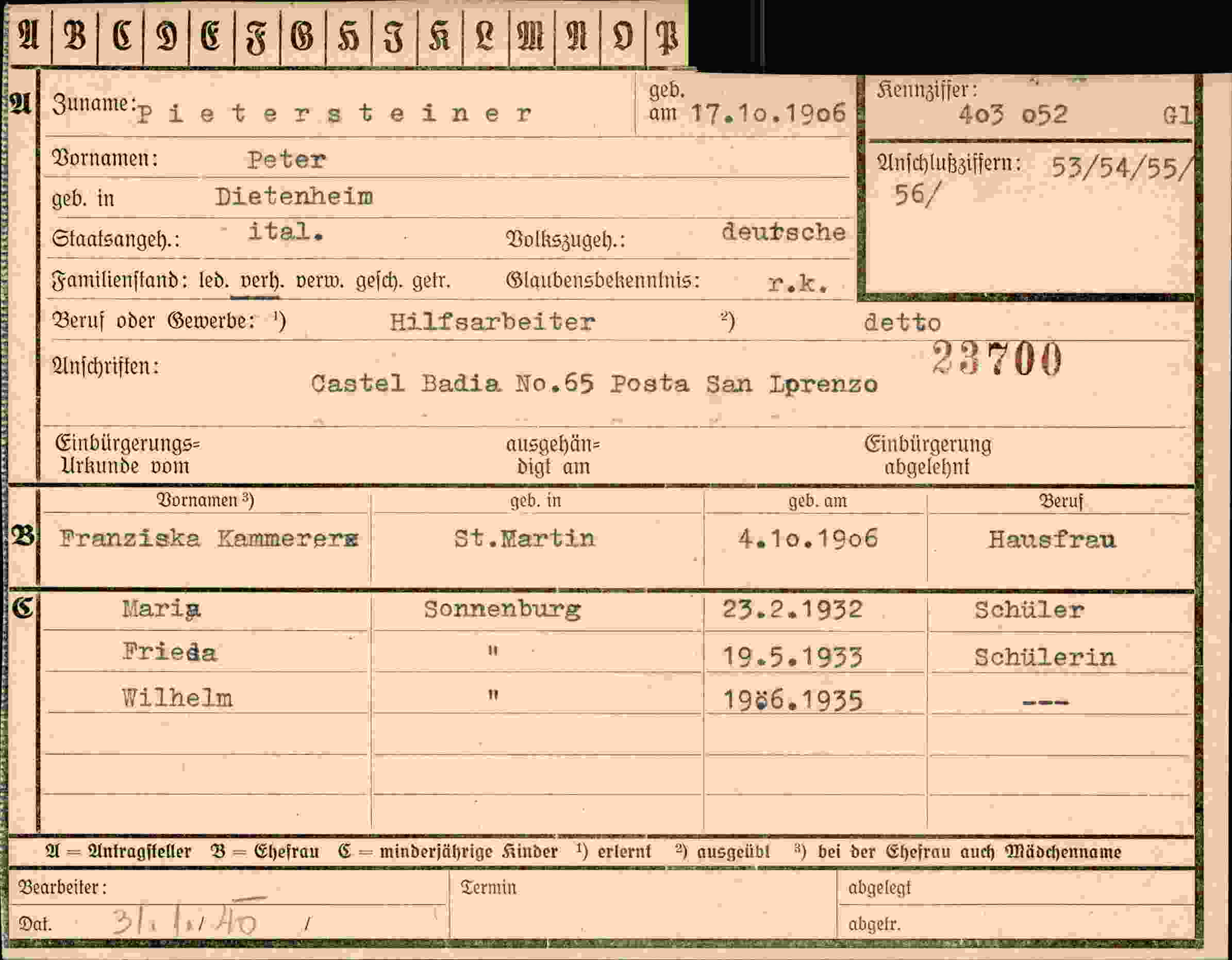Image resolution: width=1232 pixels, height=960 pixels.
Task: Click wife's name Franziska Kammerer
Action: pyautogui.click(x=209, y=539)
